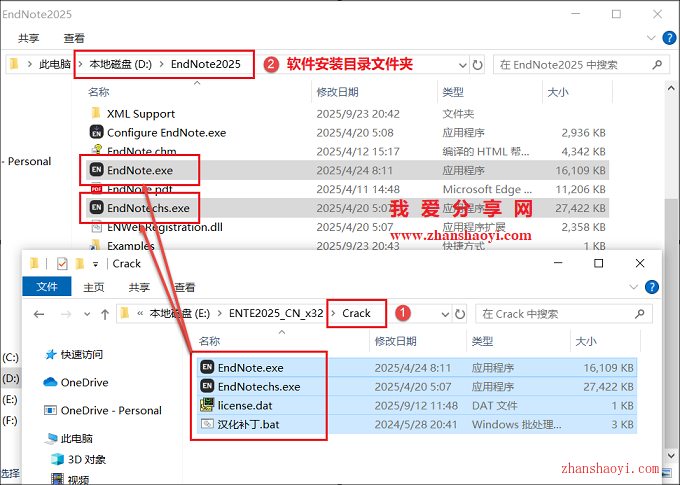Open 共享 tab in EndNote2025 window
The image size is (680, 485).
pos(29,38)
